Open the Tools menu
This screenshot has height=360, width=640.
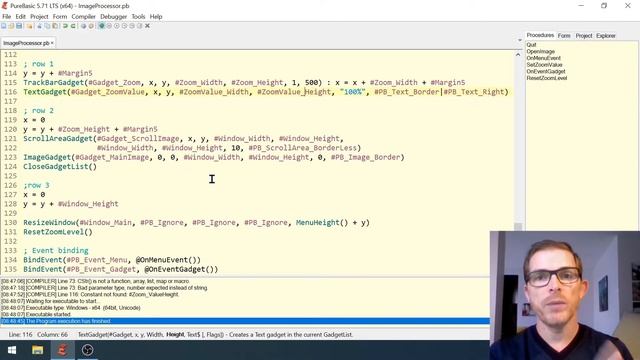(x=138, y=17)
